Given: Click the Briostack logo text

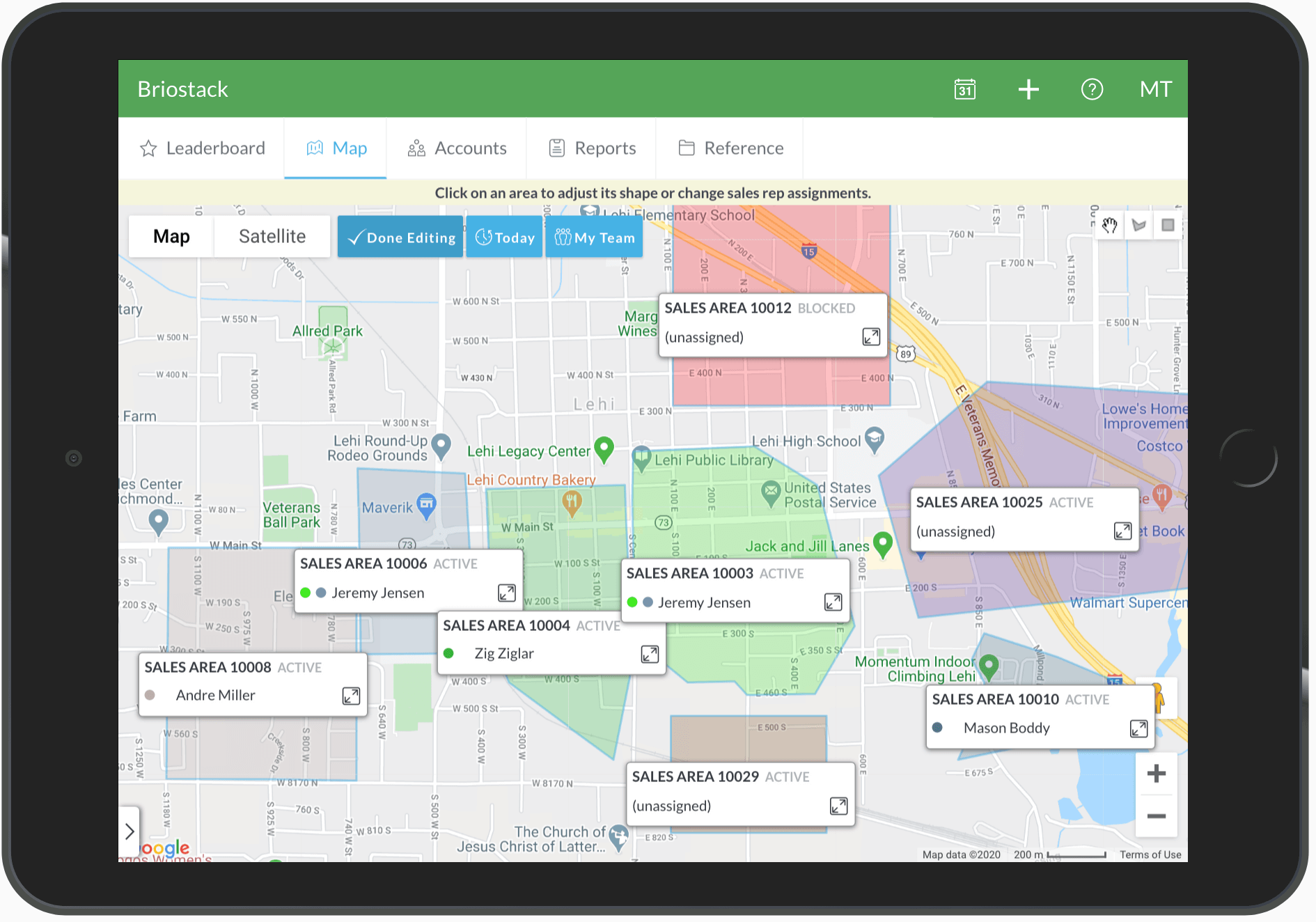Looking at the screenshot, I should tap(182, 89).
